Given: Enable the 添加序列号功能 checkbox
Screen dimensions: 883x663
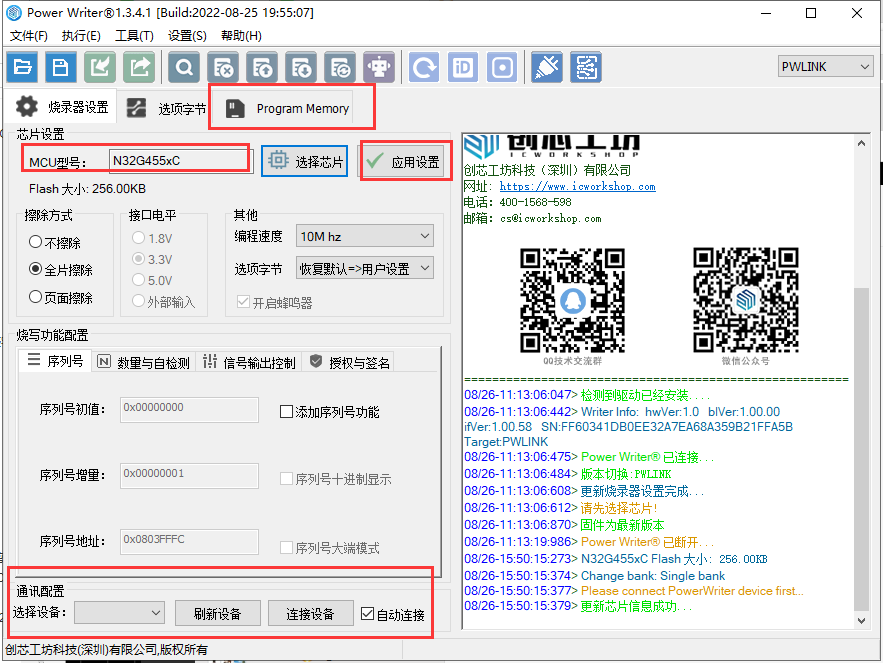Looking at the screenshot, I should pos(287,412).
